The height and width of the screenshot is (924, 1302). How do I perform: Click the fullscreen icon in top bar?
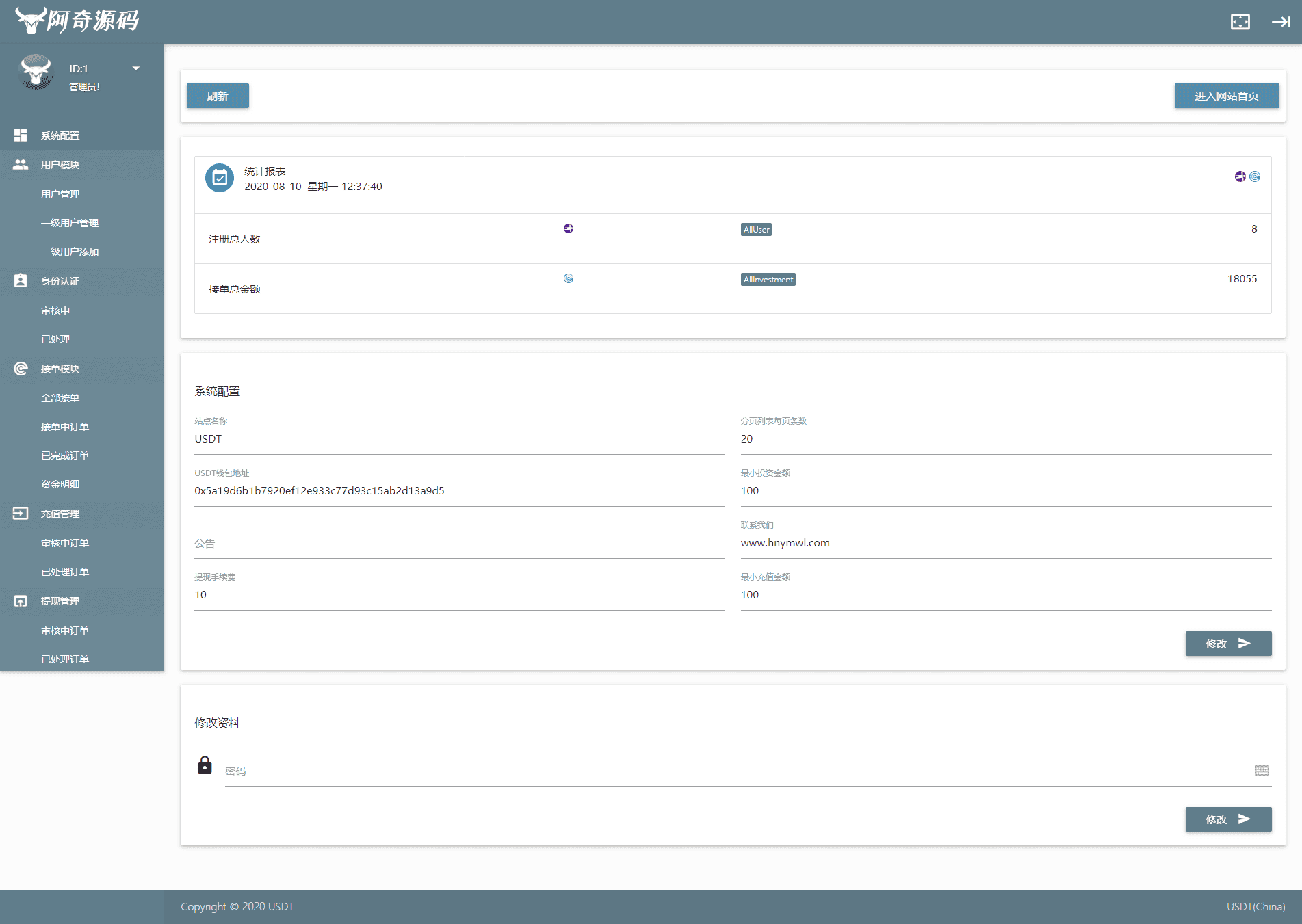1240,22
